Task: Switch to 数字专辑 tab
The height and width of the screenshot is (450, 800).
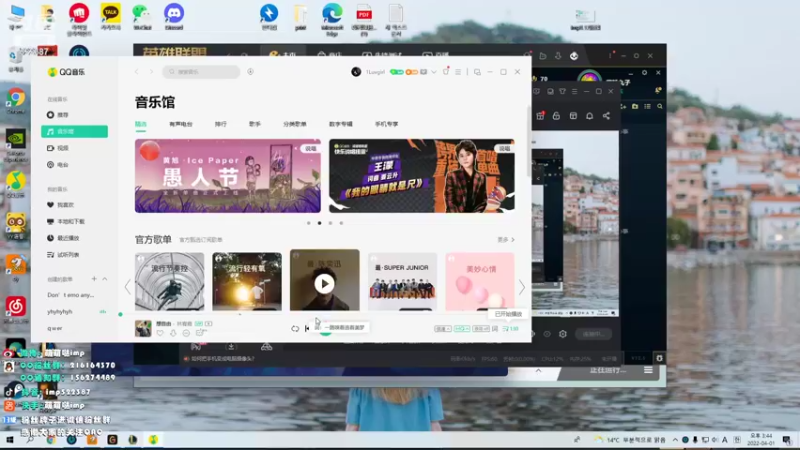Action: click(341, 124)
